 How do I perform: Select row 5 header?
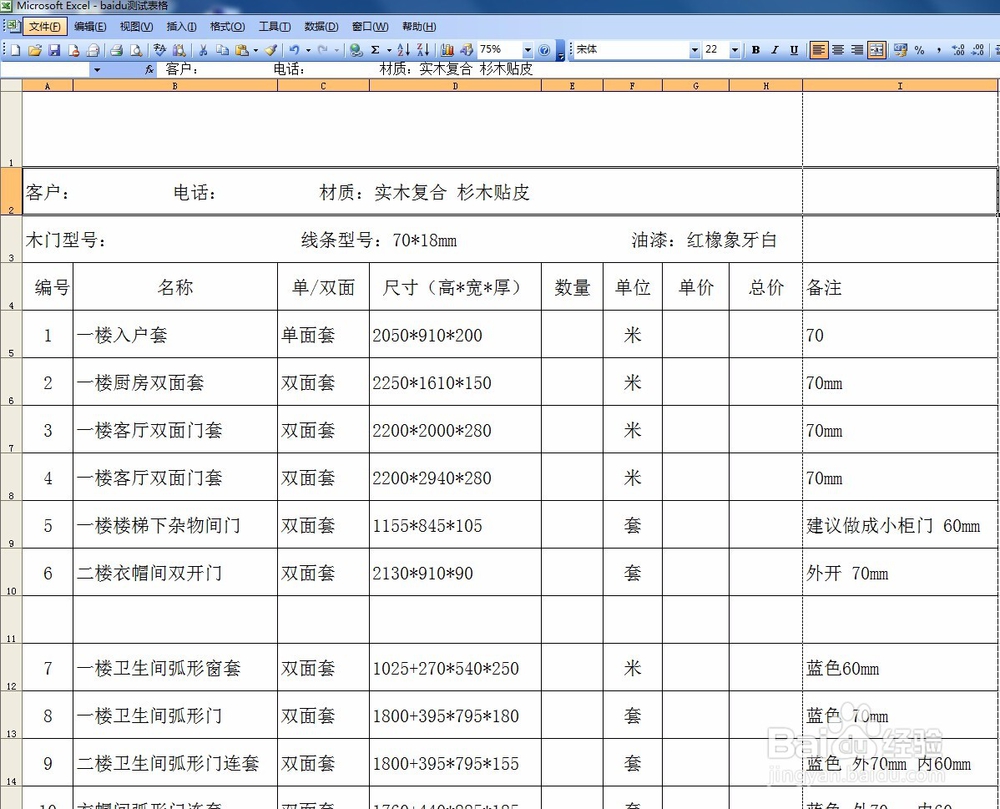click(x=11, y=334)
